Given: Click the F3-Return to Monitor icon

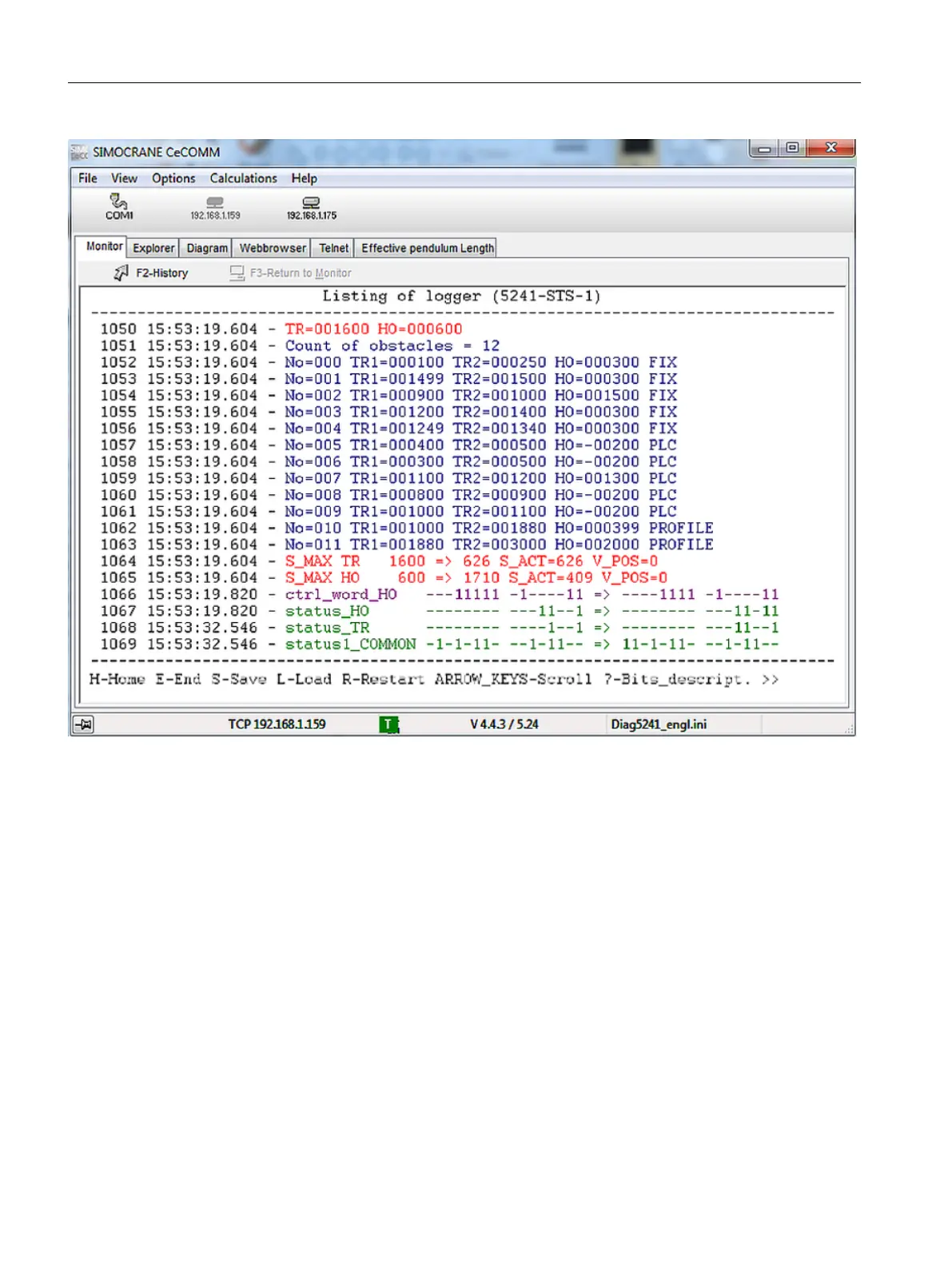Looking at the screenshot, I should 237,273.
